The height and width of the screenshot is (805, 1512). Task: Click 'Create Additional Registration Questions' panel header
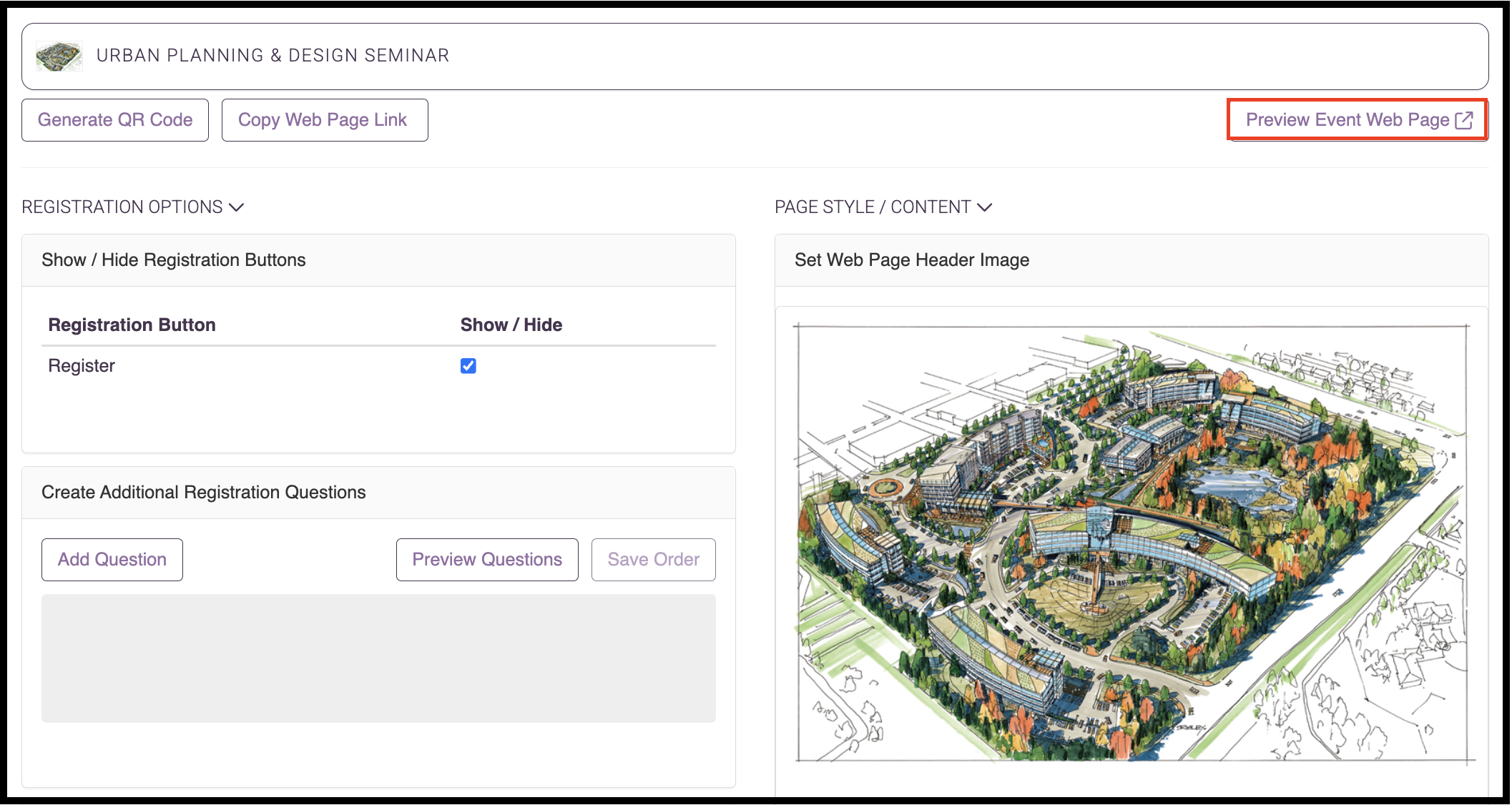(x=378, y=493)
